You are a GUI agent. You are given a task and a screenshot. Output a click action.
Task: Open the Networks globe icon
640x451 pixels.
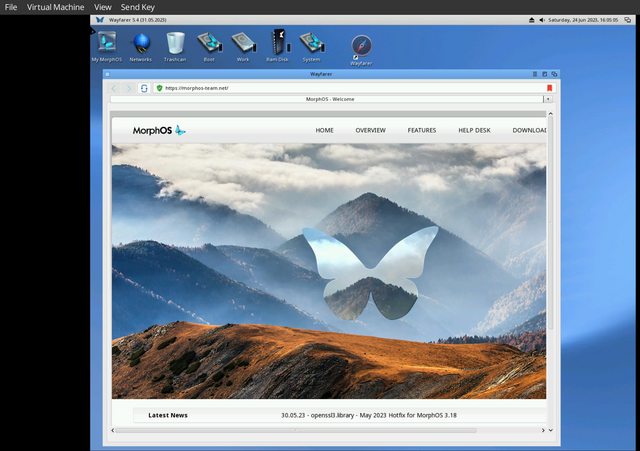click(x=141, y=47)
